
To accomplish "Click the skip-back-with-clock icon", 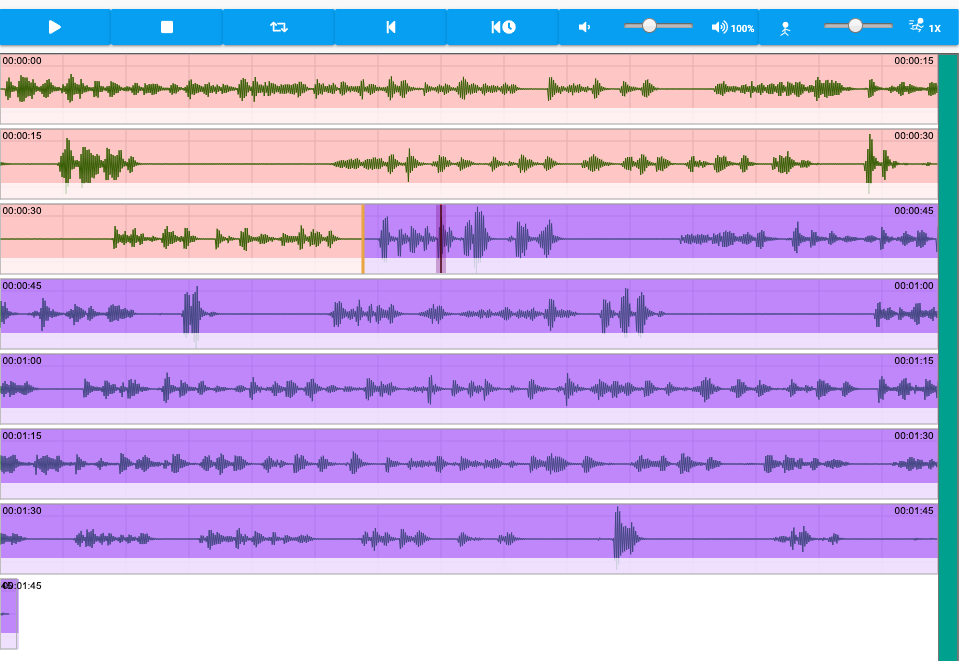I will [503, 27].
